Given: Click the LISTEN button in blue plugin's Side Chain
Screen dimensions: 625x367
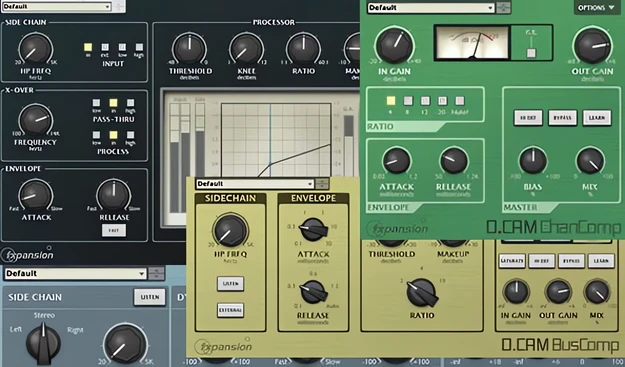Looking at the screenshot, I should 150,297.
